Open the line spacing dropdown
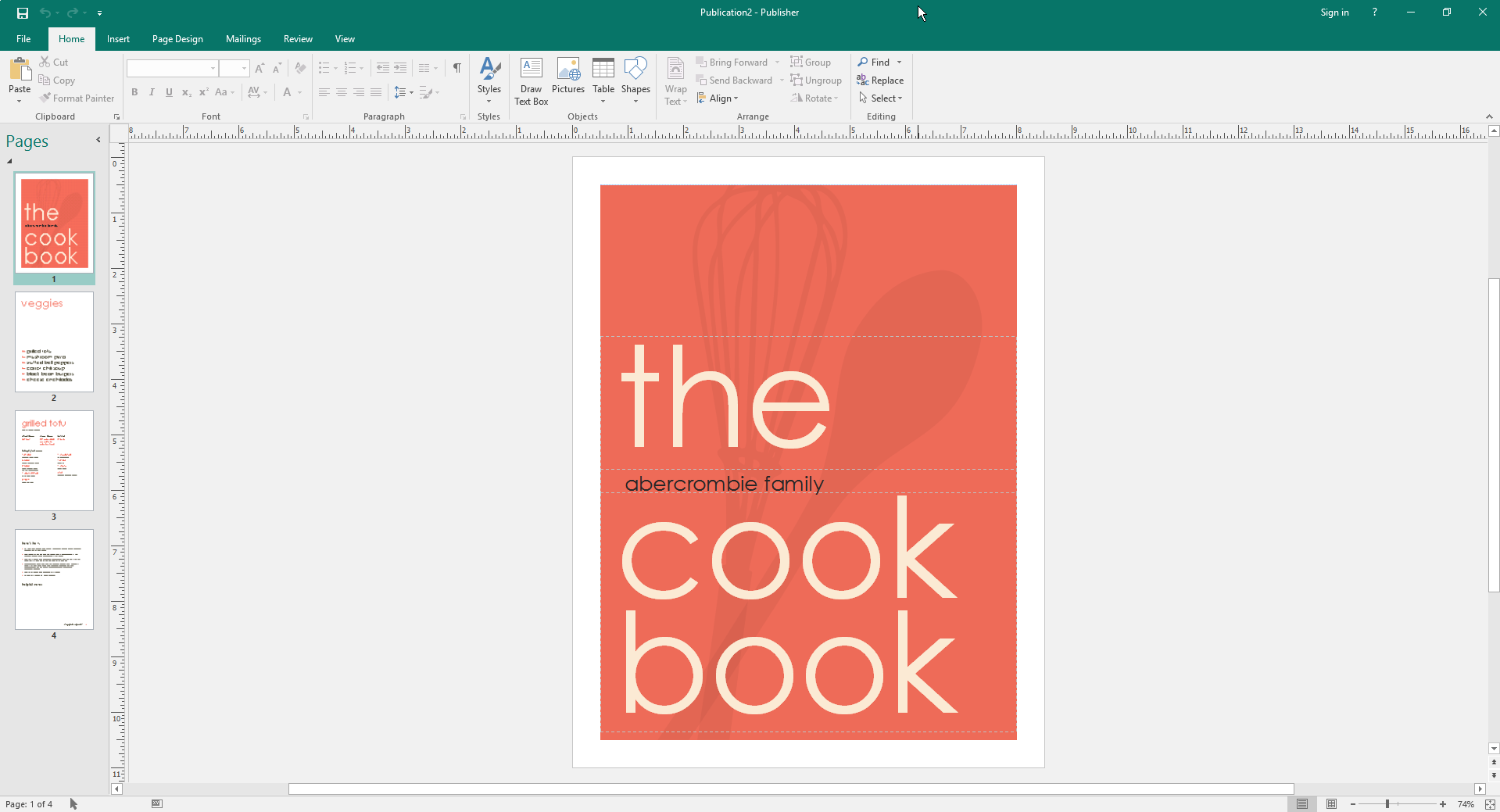This screenshot has height=812, width=1500. (403, 92)
